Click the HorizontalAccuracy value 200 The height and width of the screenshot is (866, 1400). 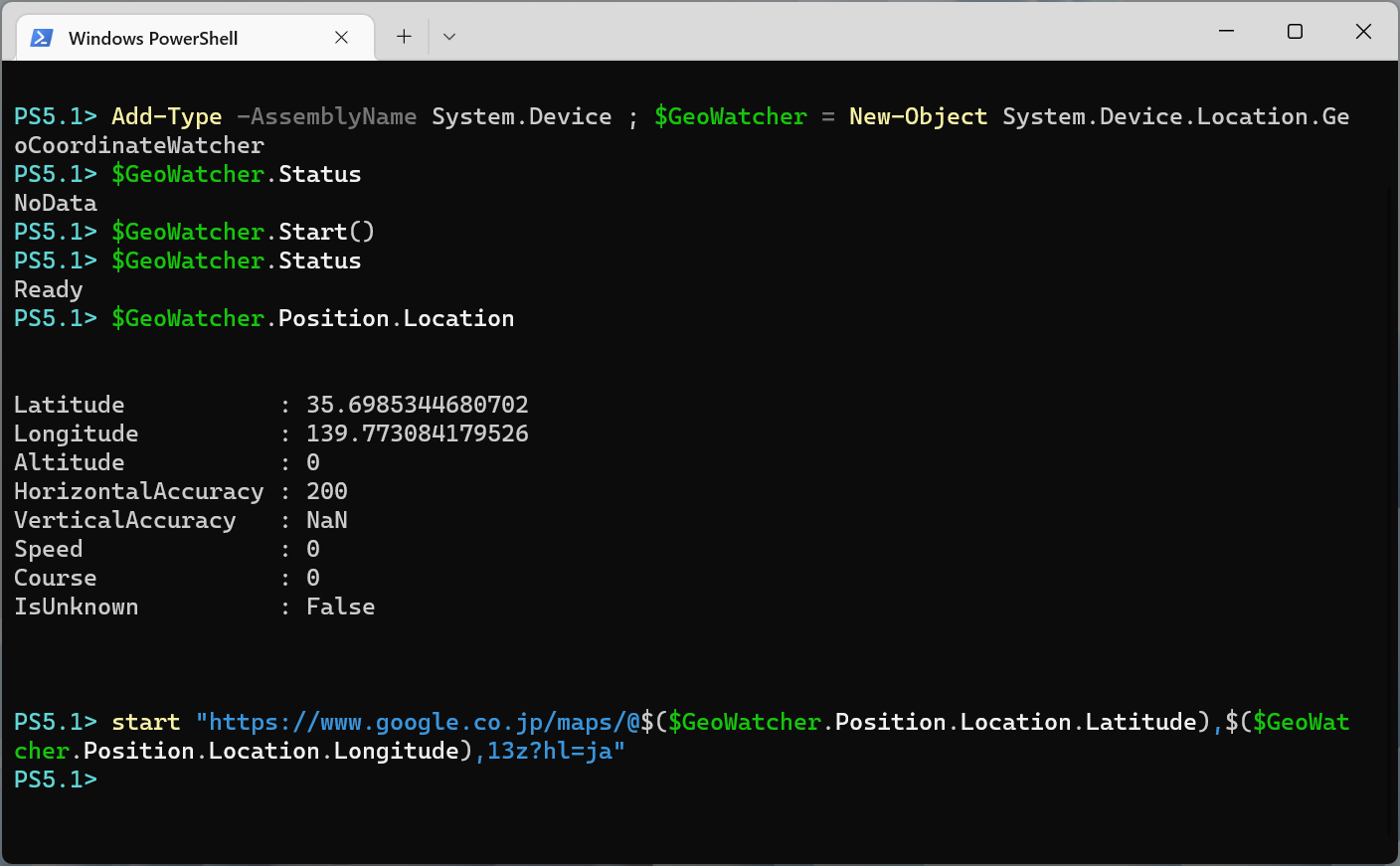[326, 491]
